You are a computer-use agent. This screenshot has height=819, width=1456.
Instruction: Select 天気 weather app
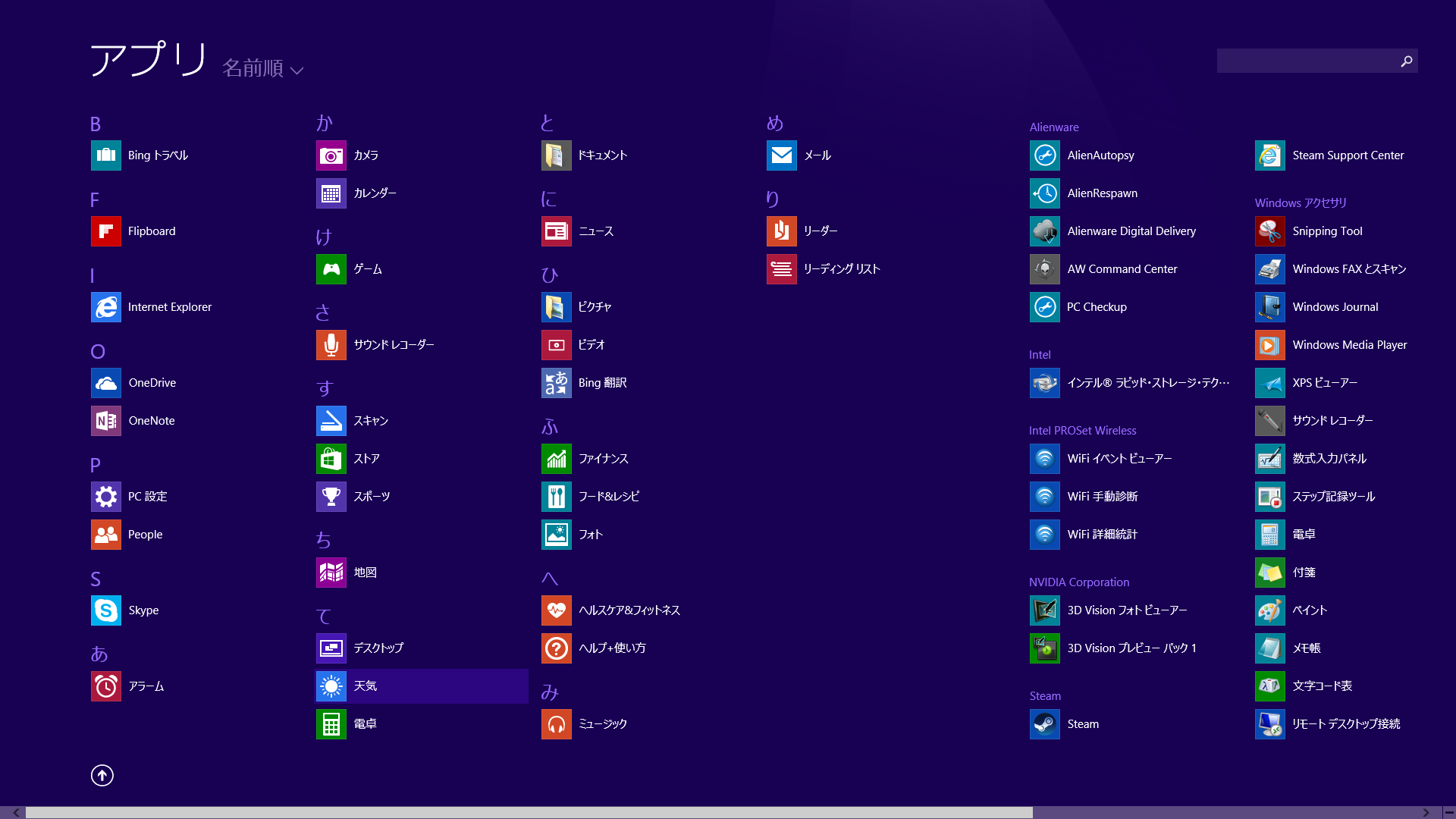coord(420,686)
